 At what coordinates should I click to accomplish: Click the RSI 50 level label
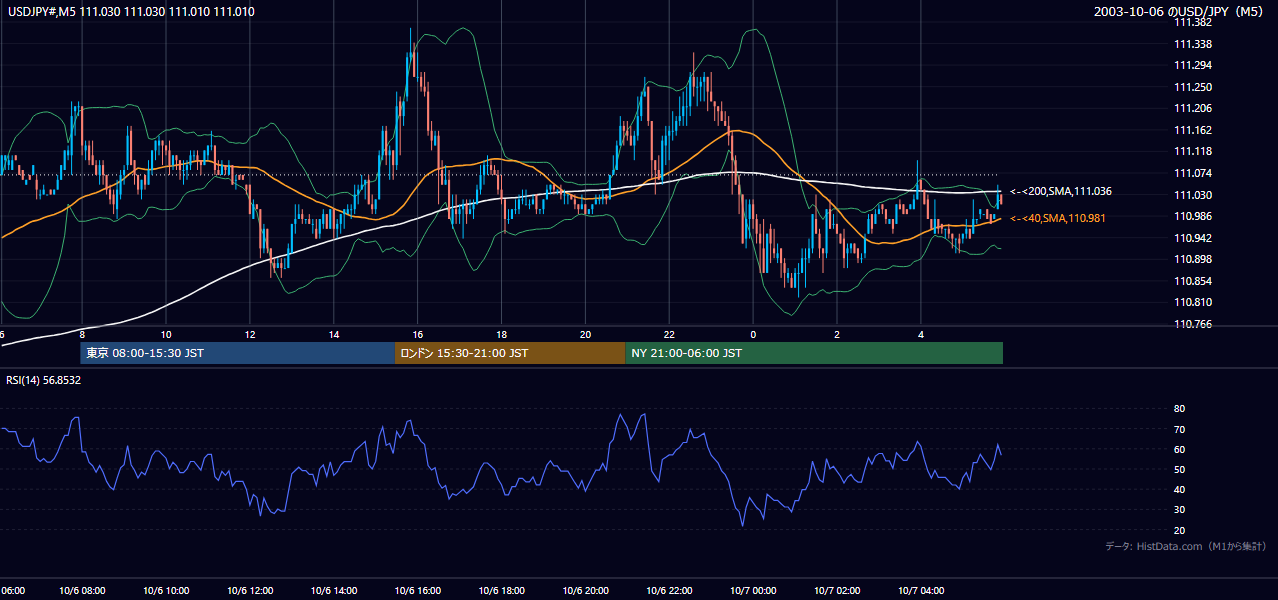(1179, 469)
